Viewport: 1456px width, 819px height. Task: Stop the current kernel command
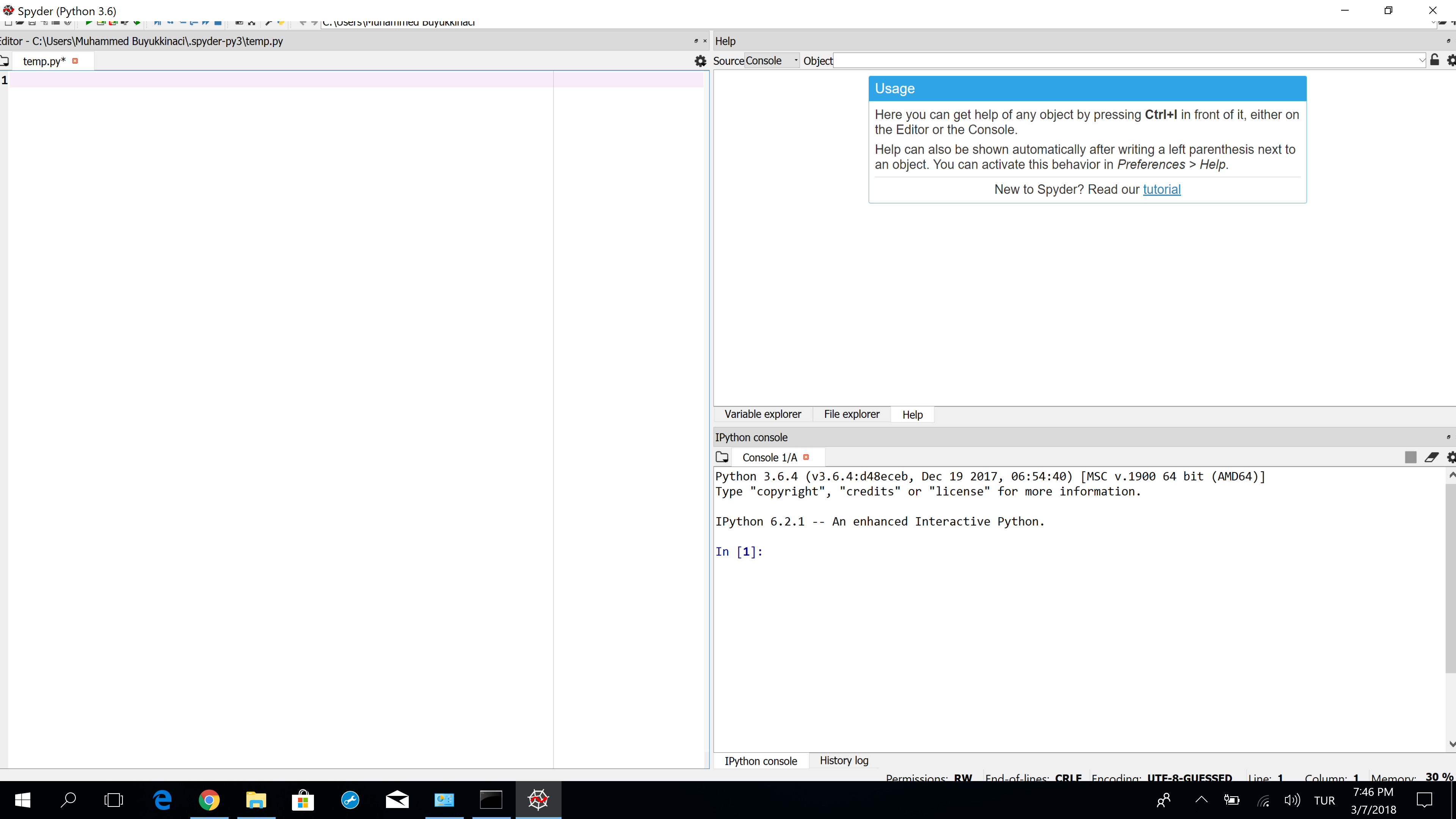pyautogui.click(x=1410, y=457)
